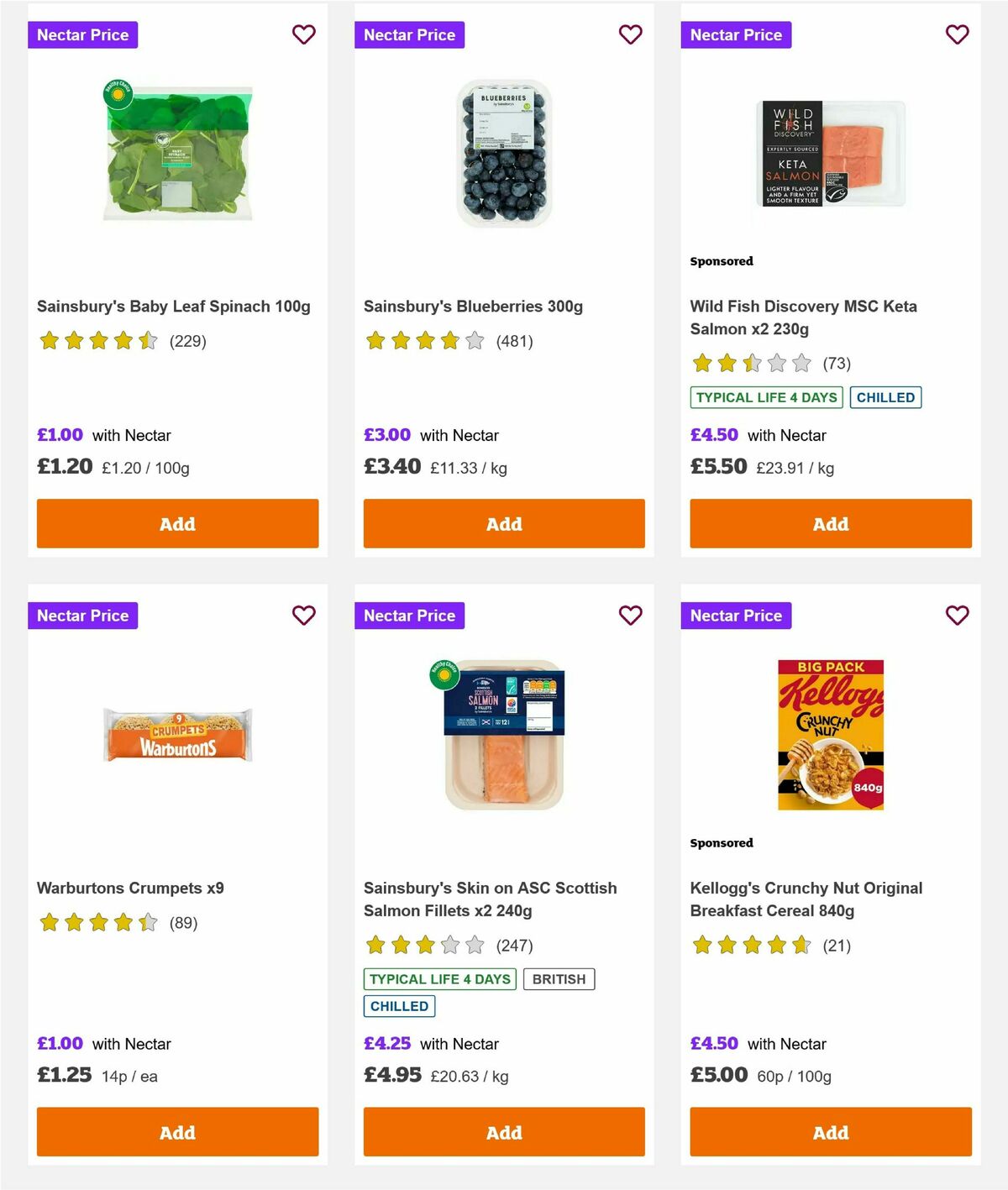Favourite the Sainsbury's Baby Leaf Spinach product
The width and height of the screenshot is (1008, 1190).
304,34
